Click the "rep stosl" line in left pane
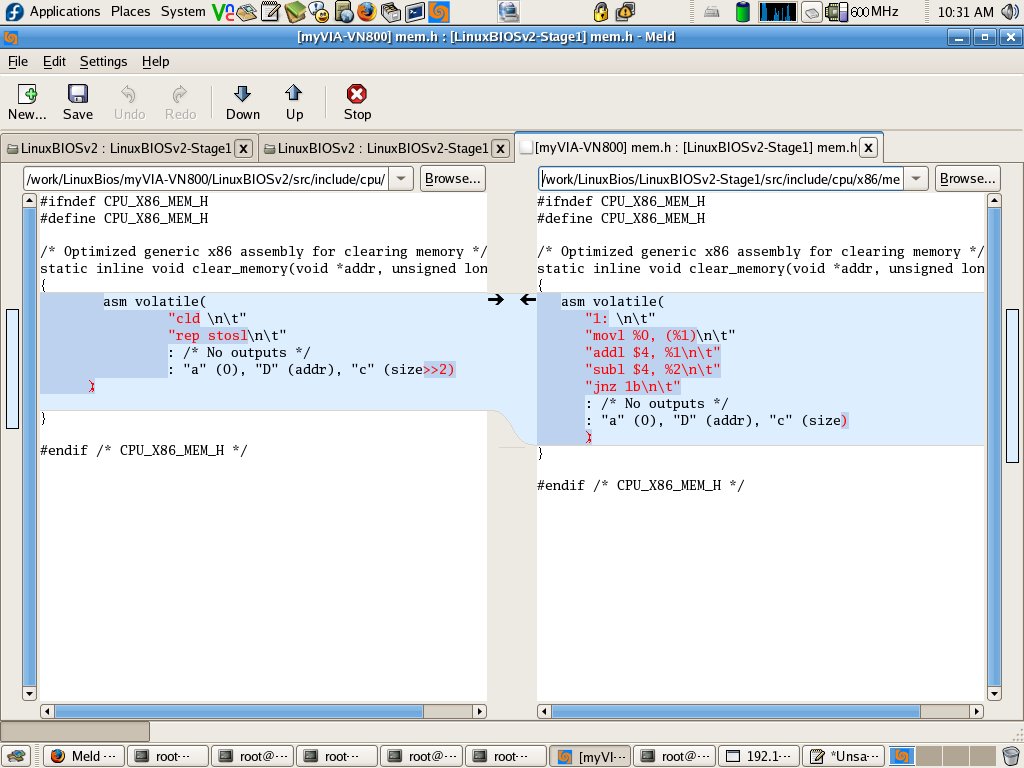This screenshot has width=1024, height=768. (x=227, y=336)
